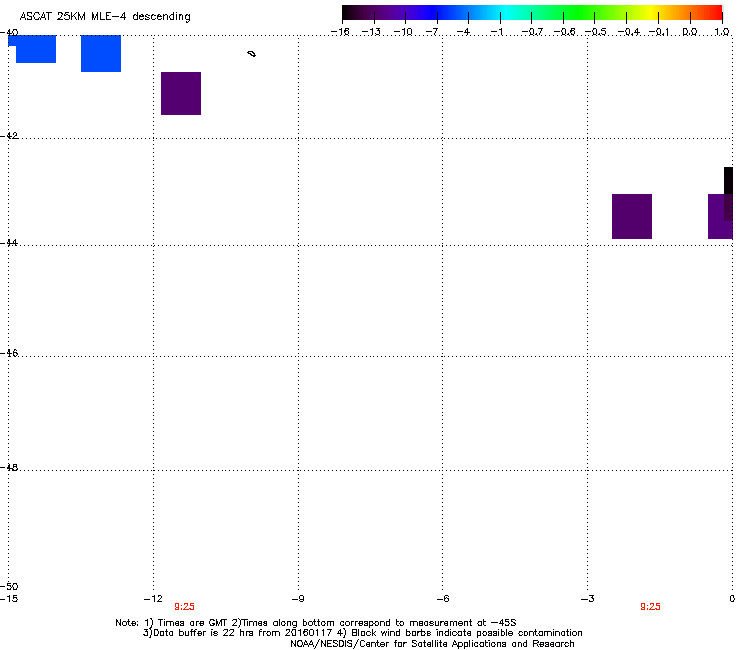Click the color scale label "-1"
The width and height of the screenshot is (740, 650).
tap(496, 32)
